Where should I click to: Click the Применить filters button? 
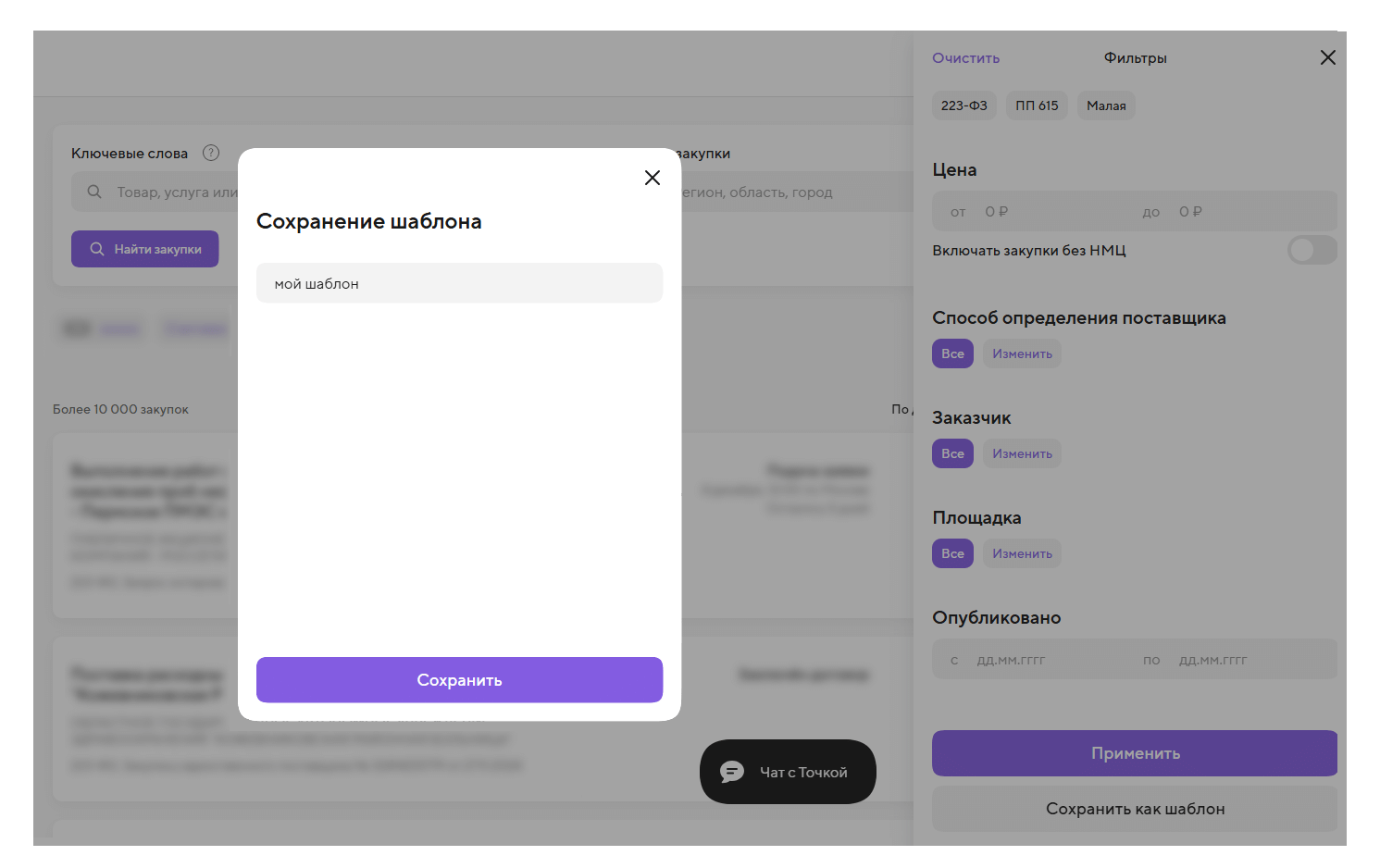click(1135, 753)
